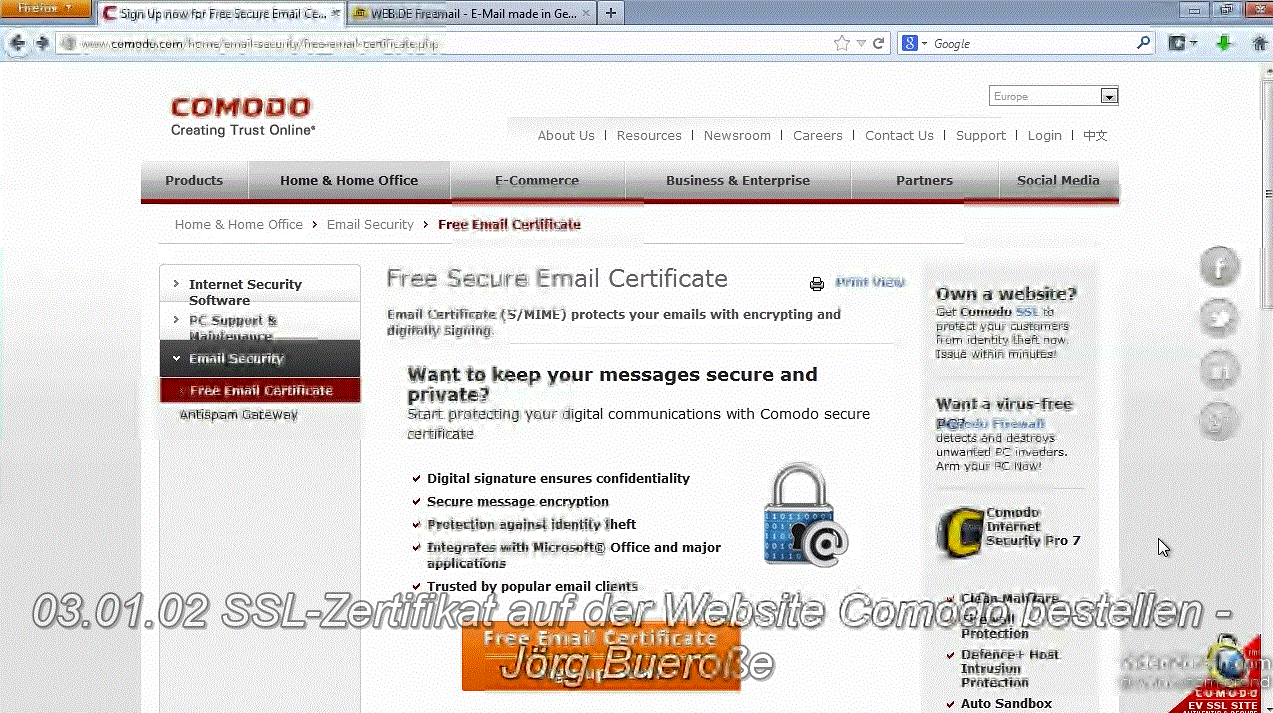
Task: Open the Google search engine selector
Action: [915, 44]
